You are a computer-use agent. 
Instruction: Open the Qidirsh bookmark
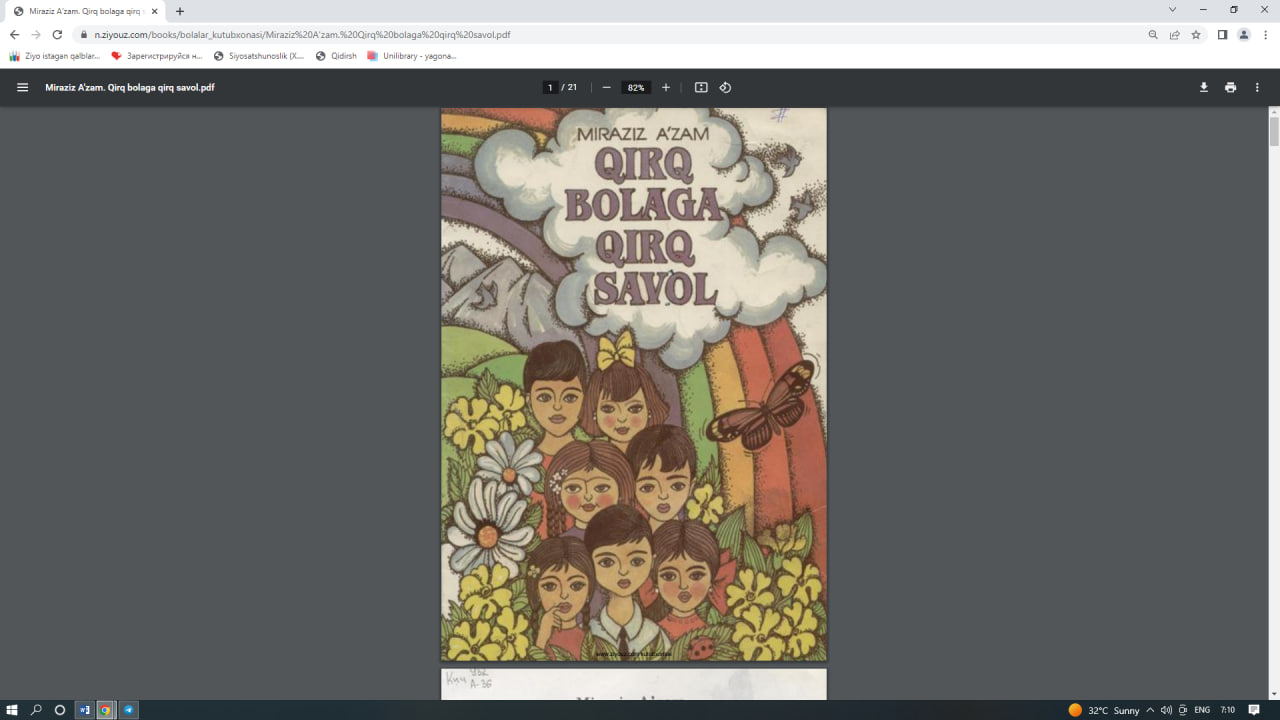(336, 56)
